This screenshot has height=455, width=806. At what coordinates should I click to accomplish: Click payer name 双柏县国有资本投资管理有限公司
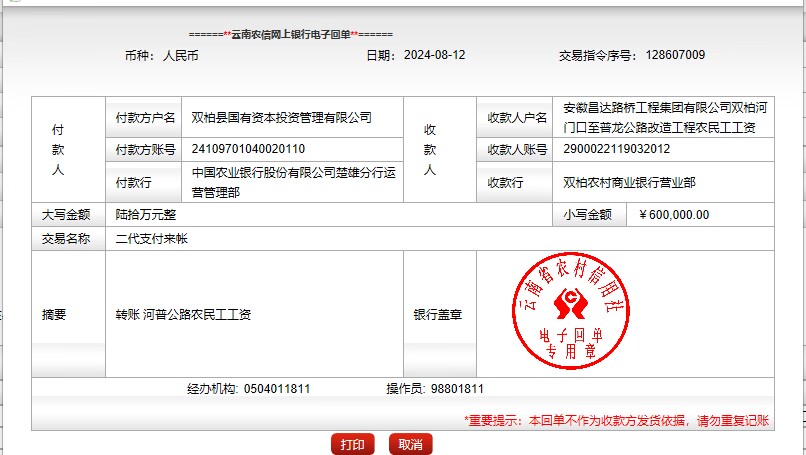(282, 118)
